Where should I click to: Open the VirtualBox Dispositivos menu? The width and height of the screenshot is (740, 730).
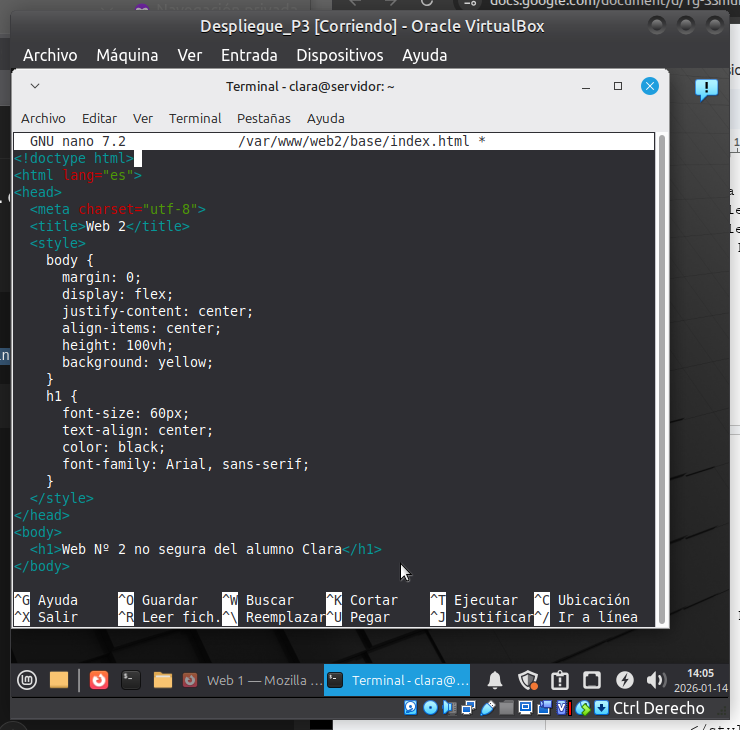click(x=340, y=55)
